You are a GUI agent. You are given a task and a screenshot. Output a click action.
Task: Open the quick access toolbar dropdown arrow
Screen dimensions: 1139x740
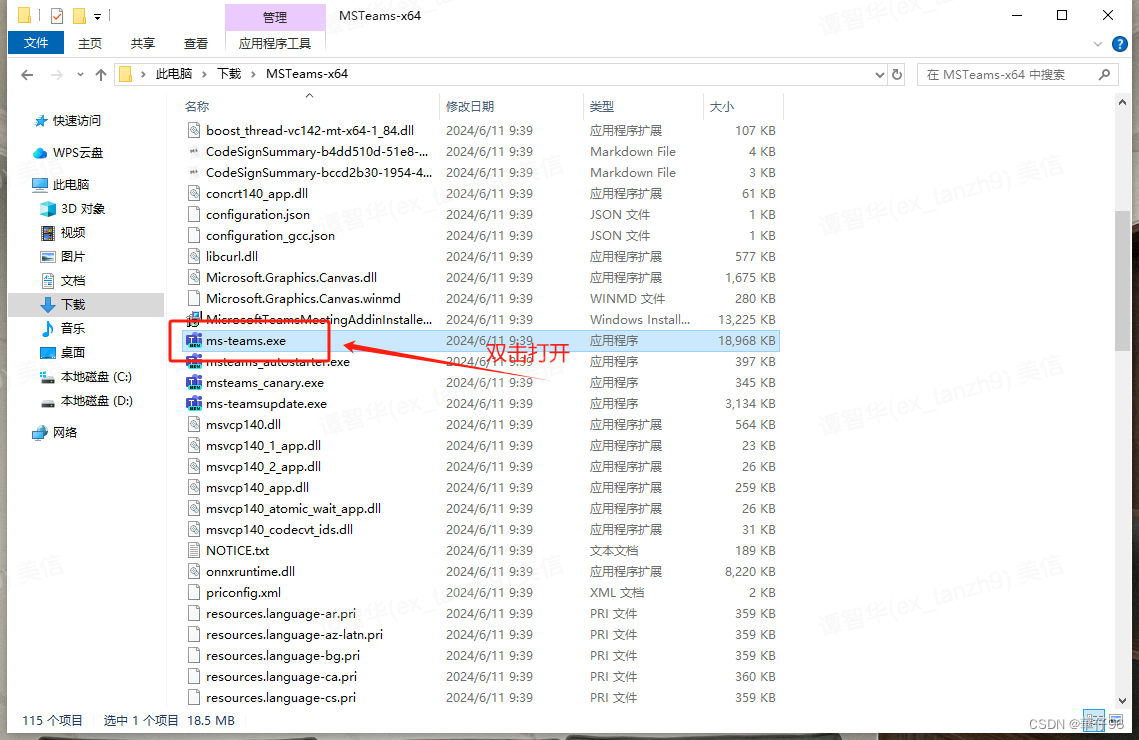[97, 16]
